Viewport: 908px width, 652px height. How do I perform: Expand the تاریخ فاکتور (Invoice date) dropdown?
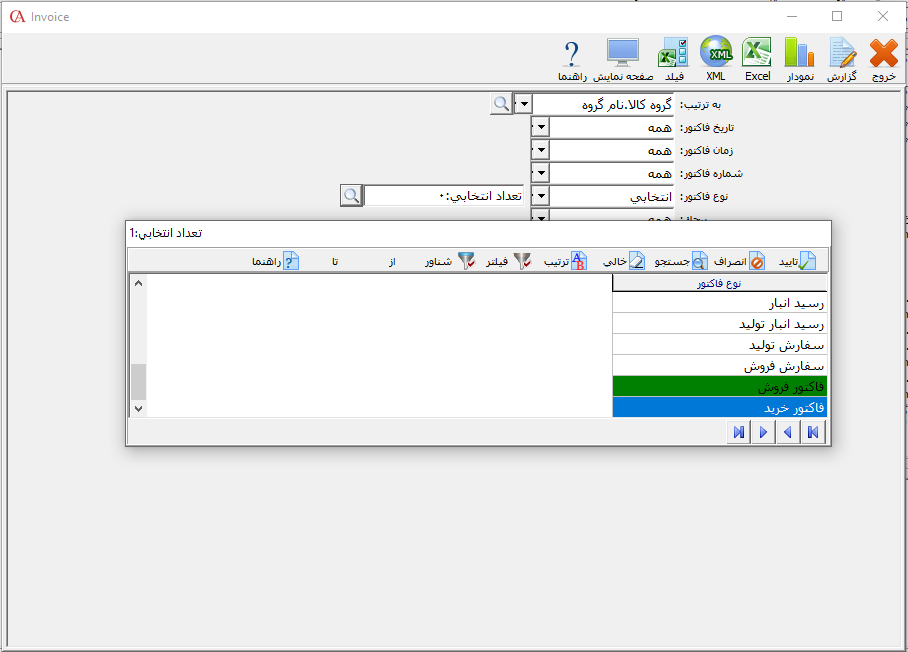(540, 127)
